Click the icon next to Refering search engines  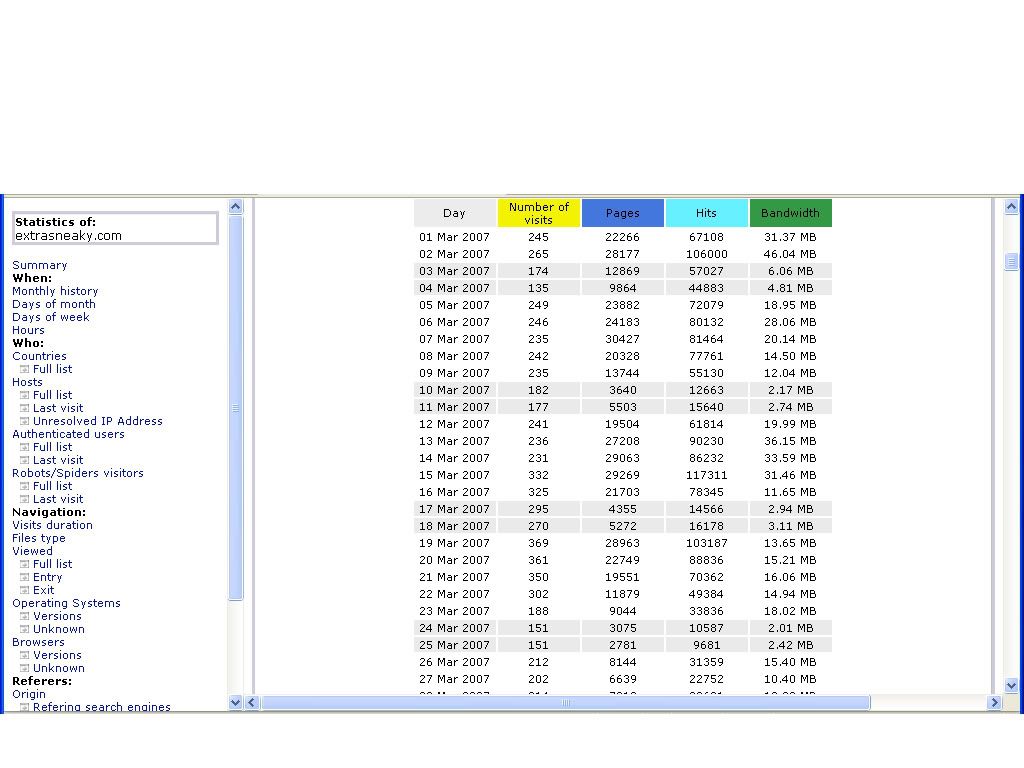pos(25,707)
